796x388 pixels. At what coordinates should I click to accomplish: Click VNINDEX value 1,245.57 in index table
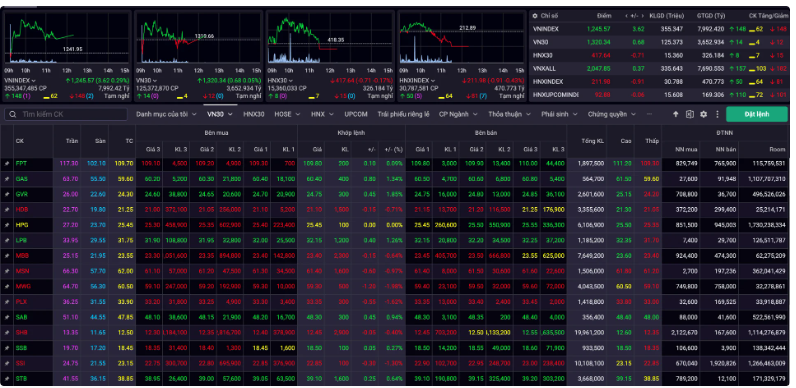tap(598, 29)
